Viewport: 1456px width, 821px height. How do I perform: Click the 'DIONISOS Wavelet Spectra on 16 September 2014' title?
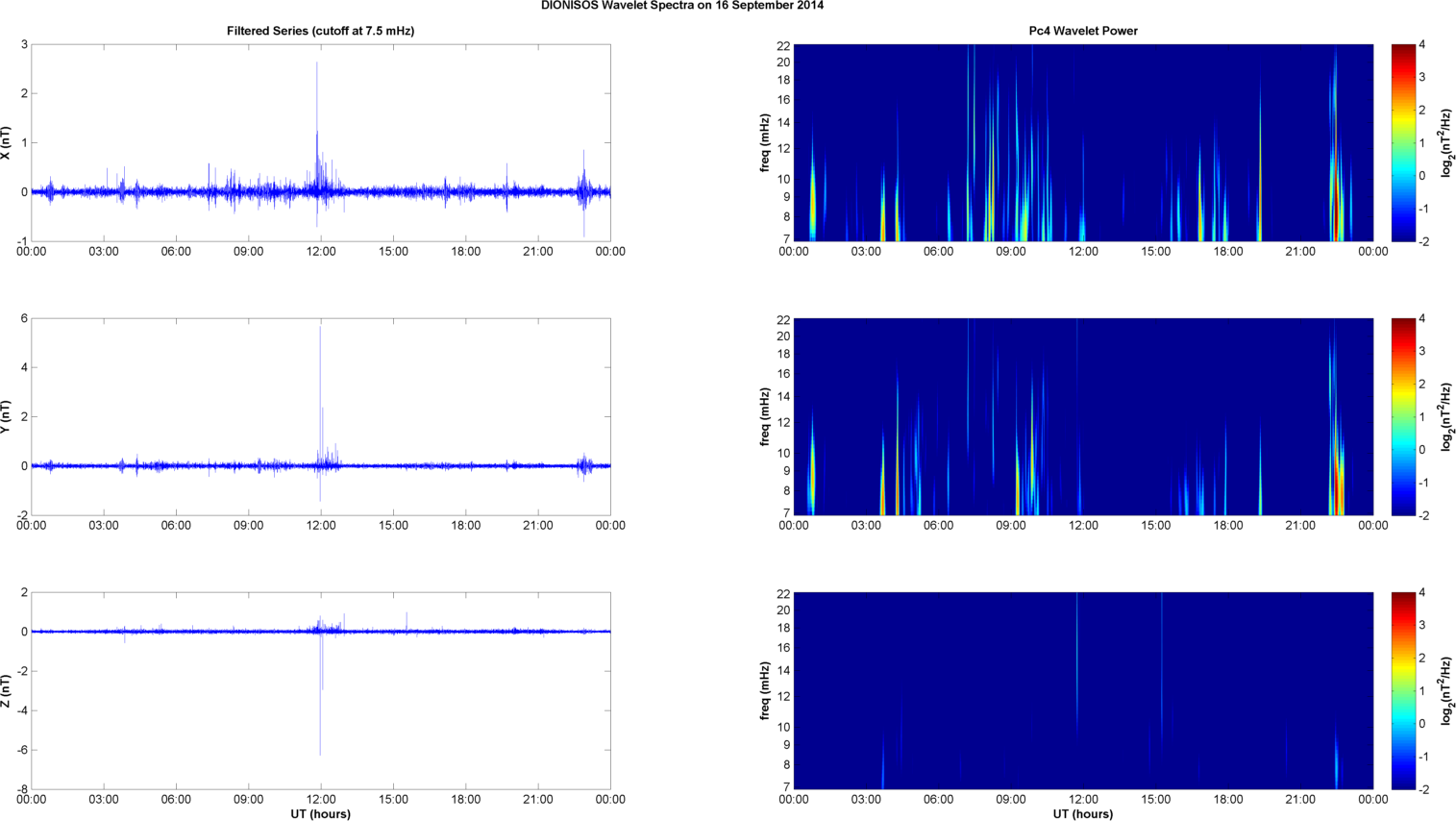(681, 6)
